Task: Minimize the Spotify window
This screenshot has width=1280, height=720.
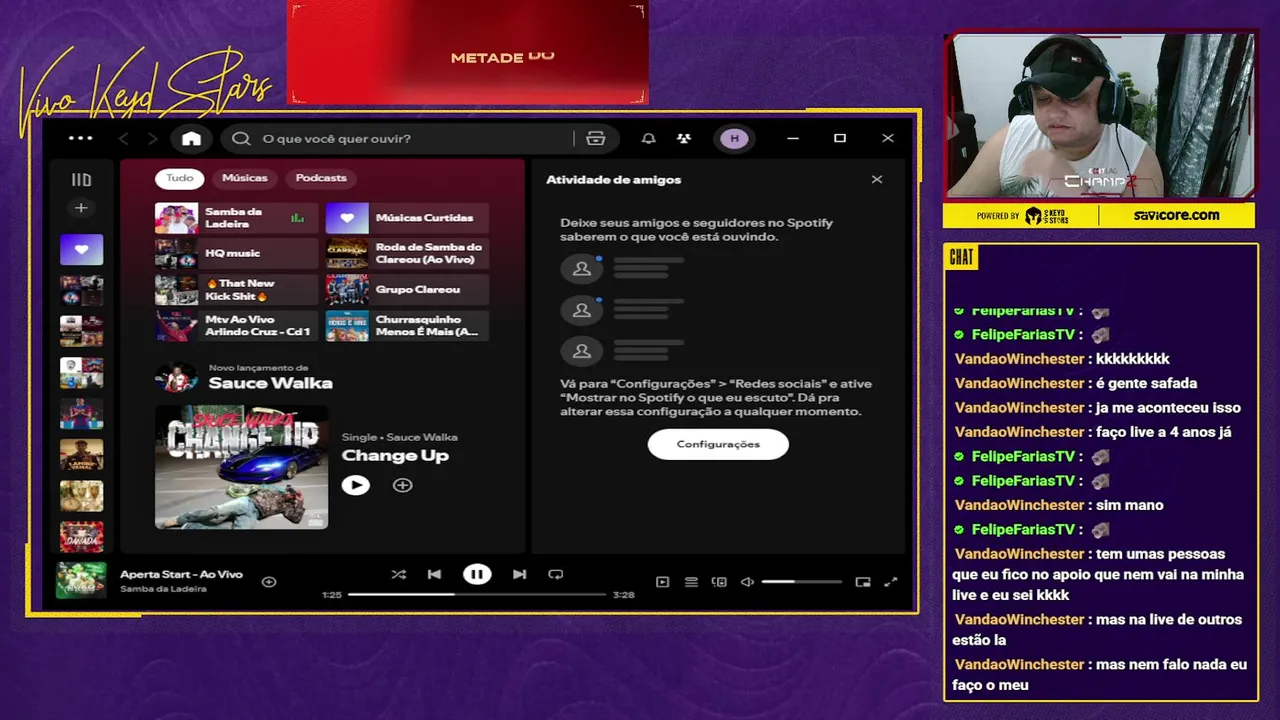Action: click(793, 138)
